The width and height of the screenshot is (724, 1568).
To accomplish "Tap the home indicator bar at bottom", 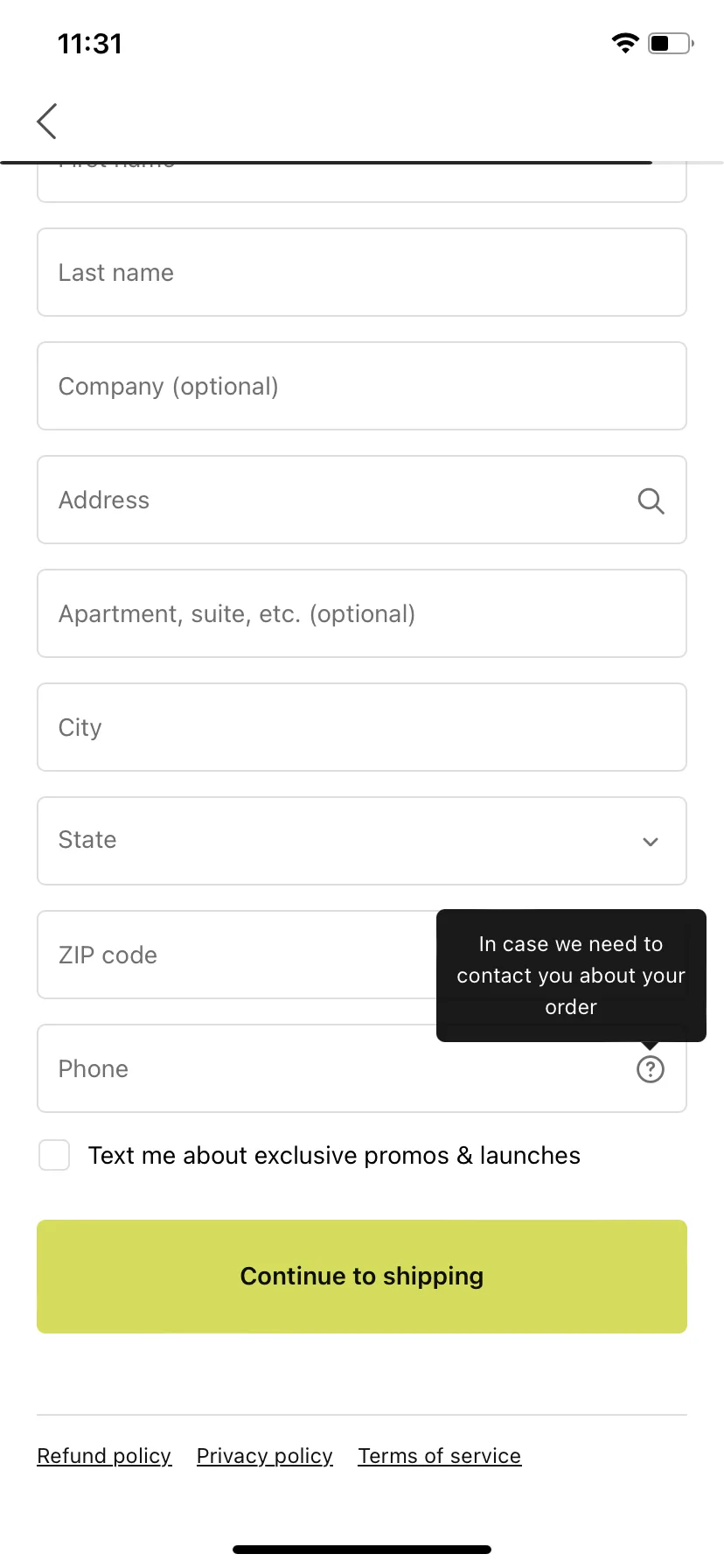I will click(x=362, y=1550).
